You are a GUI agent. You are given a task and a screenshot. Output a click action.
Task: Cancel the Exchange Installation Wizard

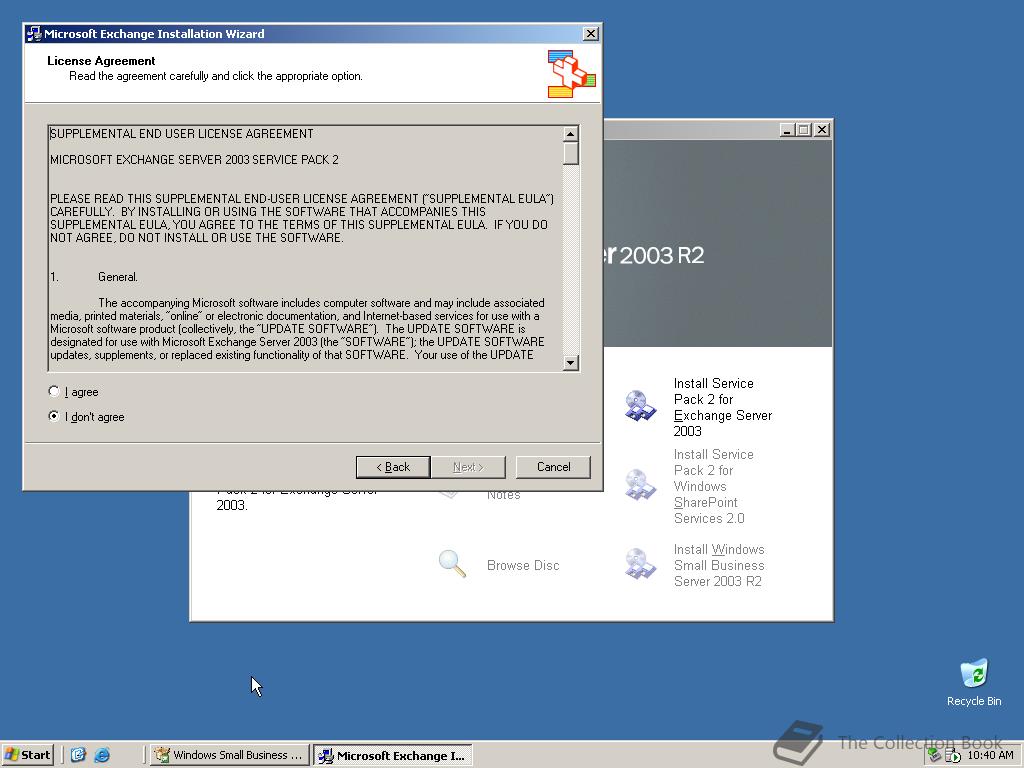(553, 467)
